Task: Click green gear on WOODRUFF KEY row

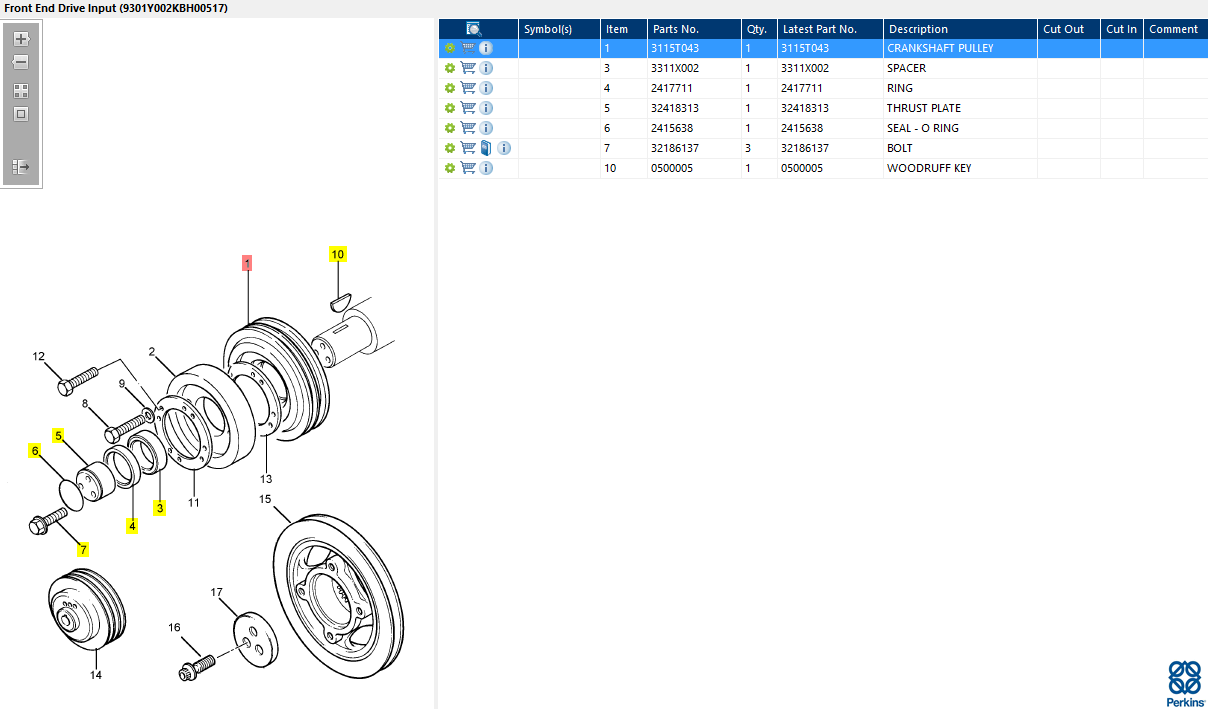Action: (x=450, y=168)
